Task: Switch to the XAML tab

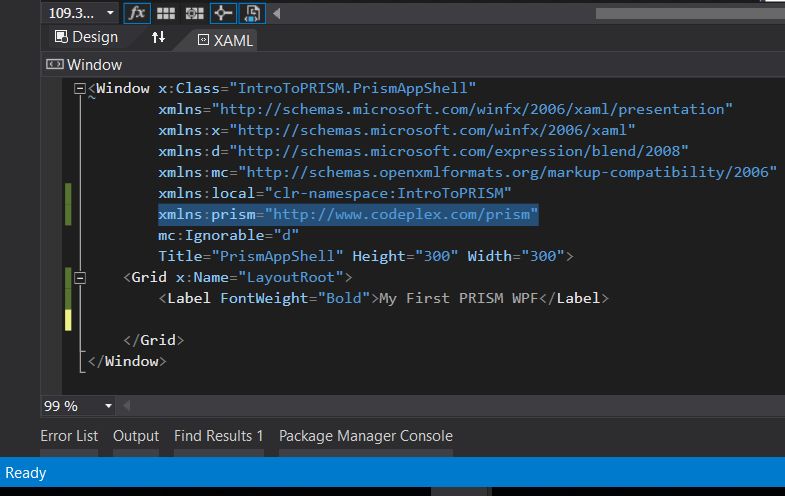Action: [225, 40]
